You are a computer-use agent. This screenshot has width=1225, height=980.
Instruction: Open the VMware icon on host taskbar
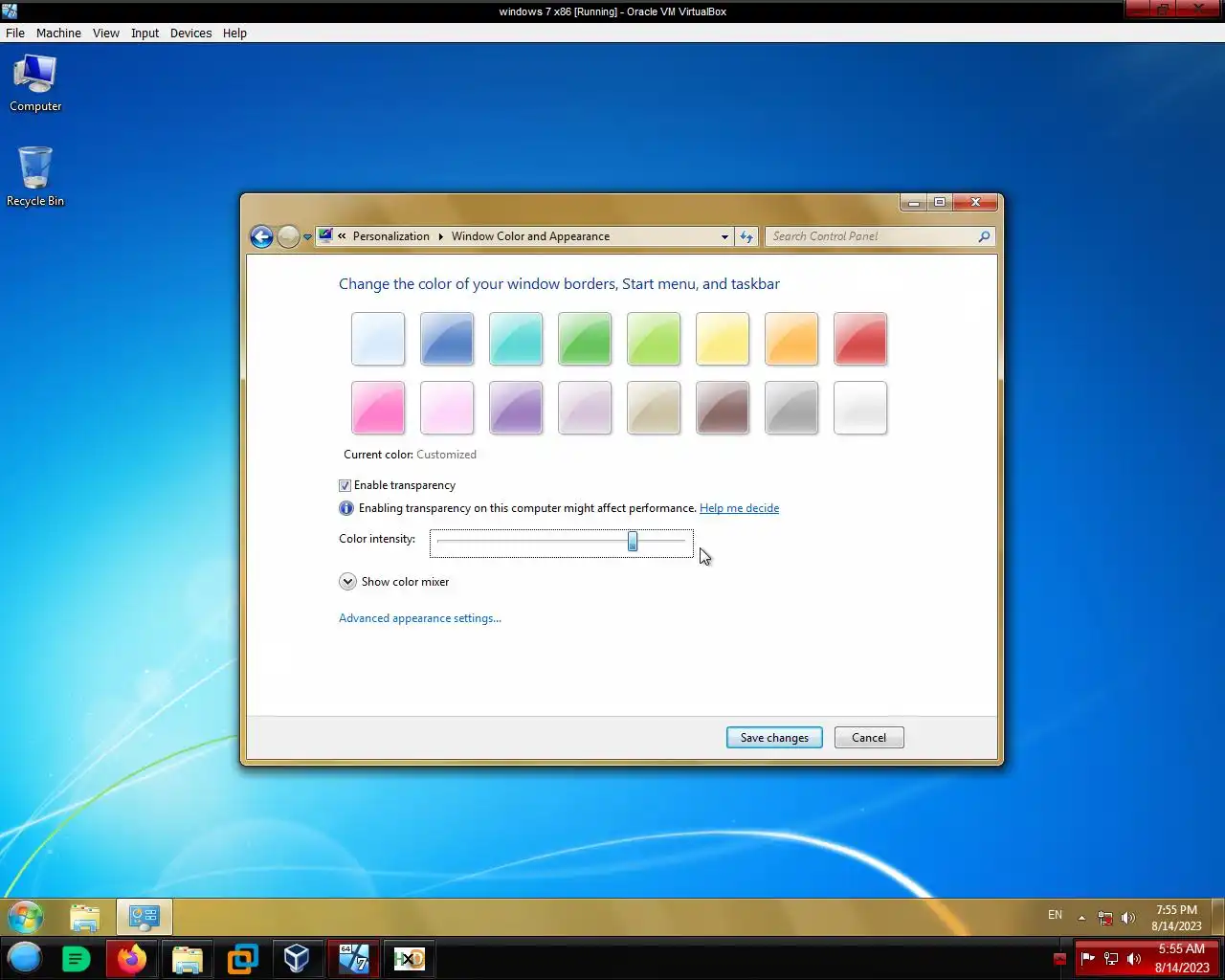(x=242, y=958)
